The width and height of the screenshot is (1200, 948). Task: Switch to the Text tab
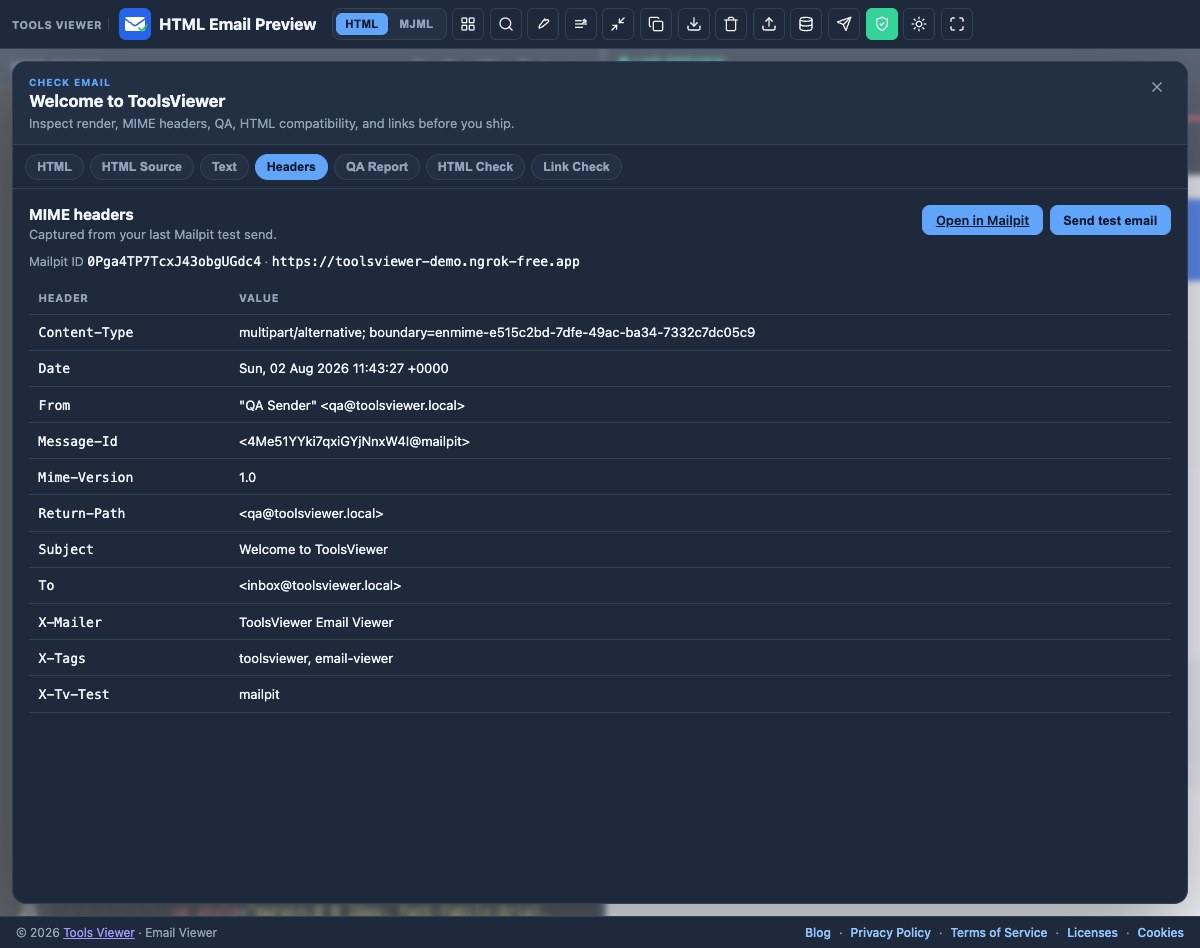pyautogui.click(x=224, y=167)
